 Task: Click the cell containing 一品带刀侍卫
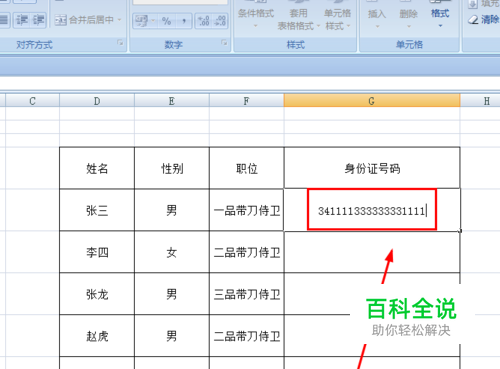point(247,210)
